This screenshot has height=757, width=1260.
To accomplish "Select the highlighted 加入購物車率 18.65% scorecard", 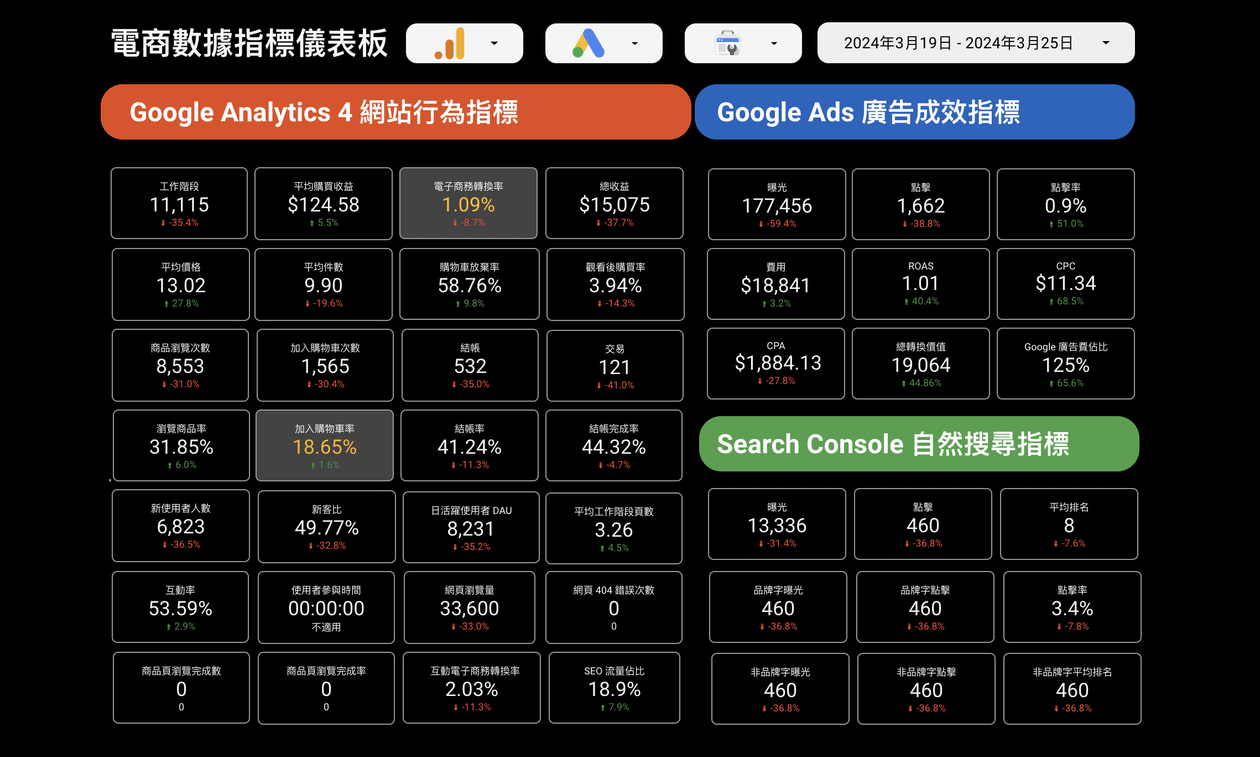I will (x=325, y=445).
